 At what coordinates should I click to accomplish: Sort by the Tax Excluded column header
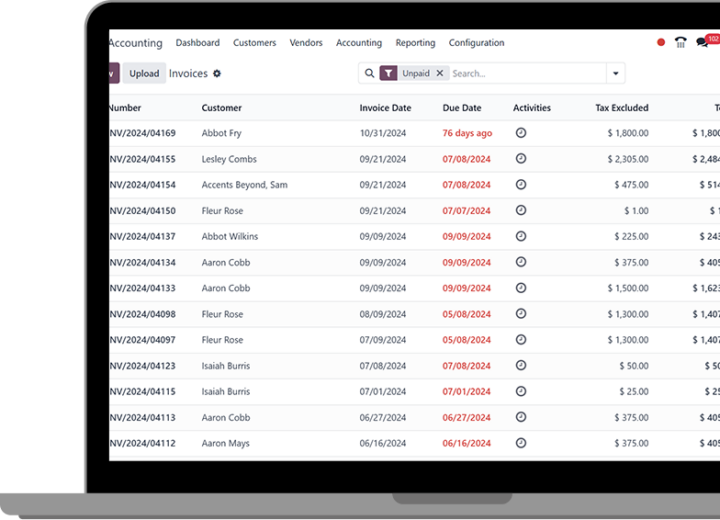[x=622, y=108]
